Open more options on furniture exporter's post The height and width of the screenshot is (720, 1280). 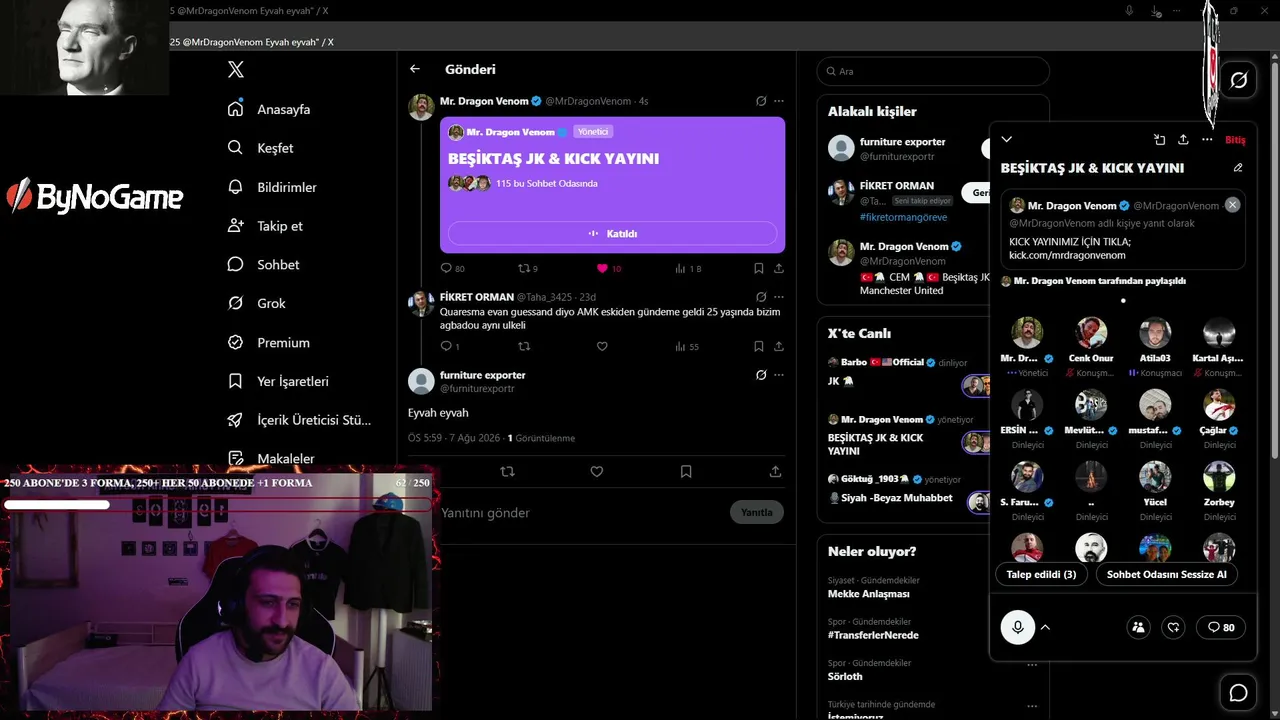click(x=779, y=375)
